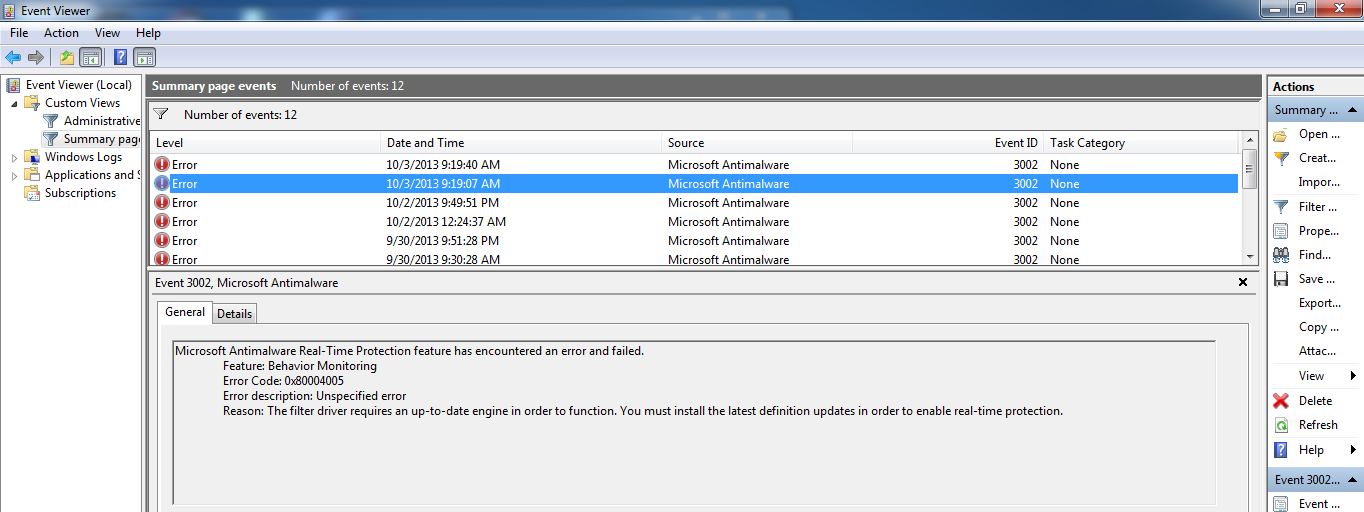This screenshot has width=1364, height=512.
Task: Click the Back arrow toolbar icon
Action: [13, 57]
